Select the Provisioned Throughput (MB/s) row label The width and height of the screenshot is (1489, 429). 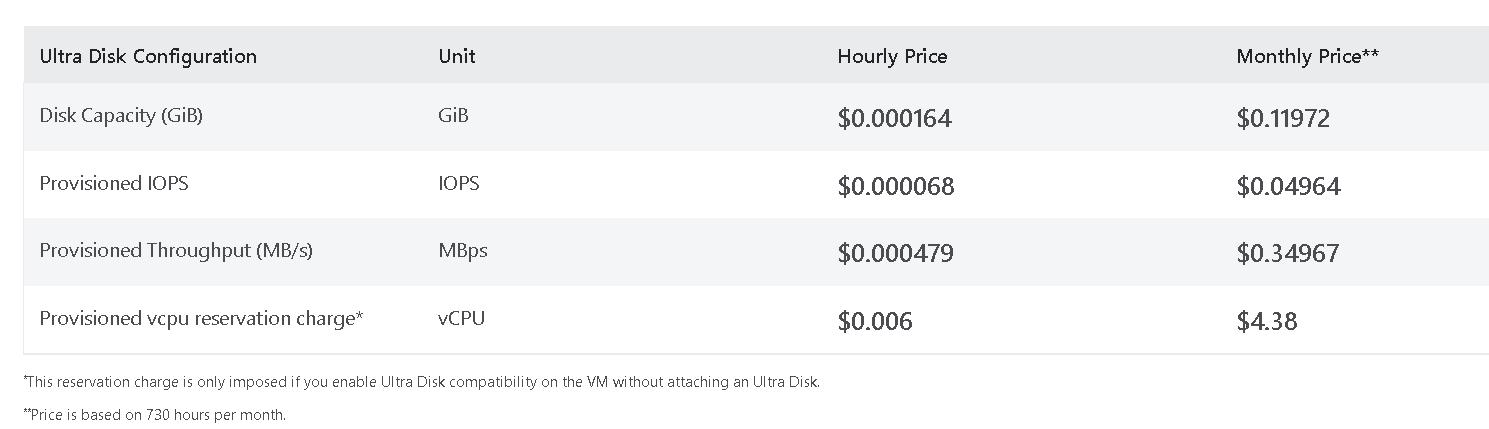(x=176, y=251)
